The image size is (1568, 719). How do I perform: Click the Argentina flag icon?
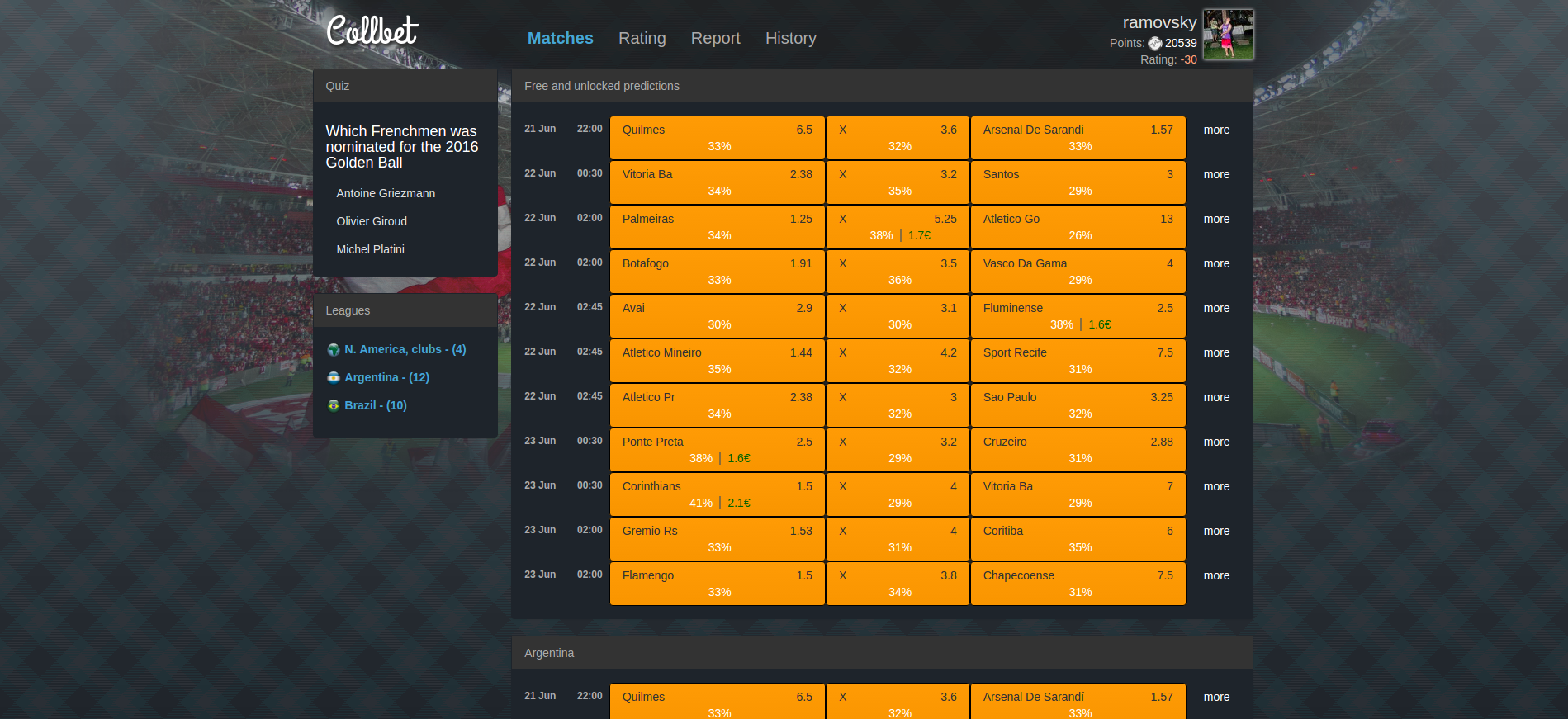pyautogui.click(x=334, y=378)
